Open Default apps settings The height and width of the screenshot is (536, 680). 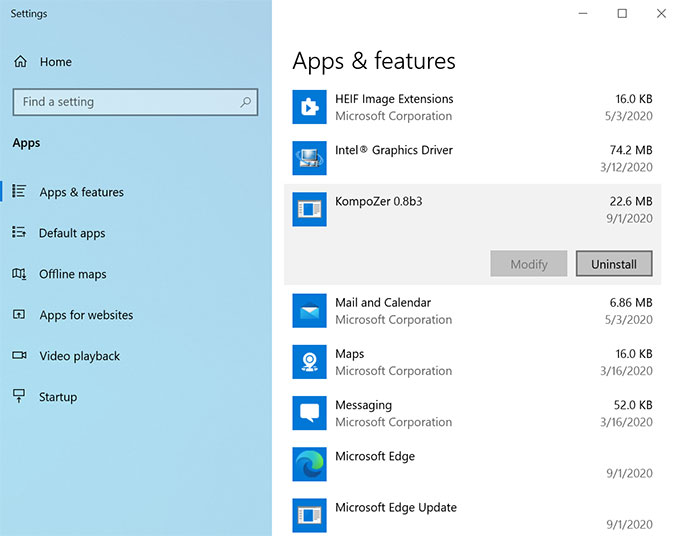[x=72, y=233]
